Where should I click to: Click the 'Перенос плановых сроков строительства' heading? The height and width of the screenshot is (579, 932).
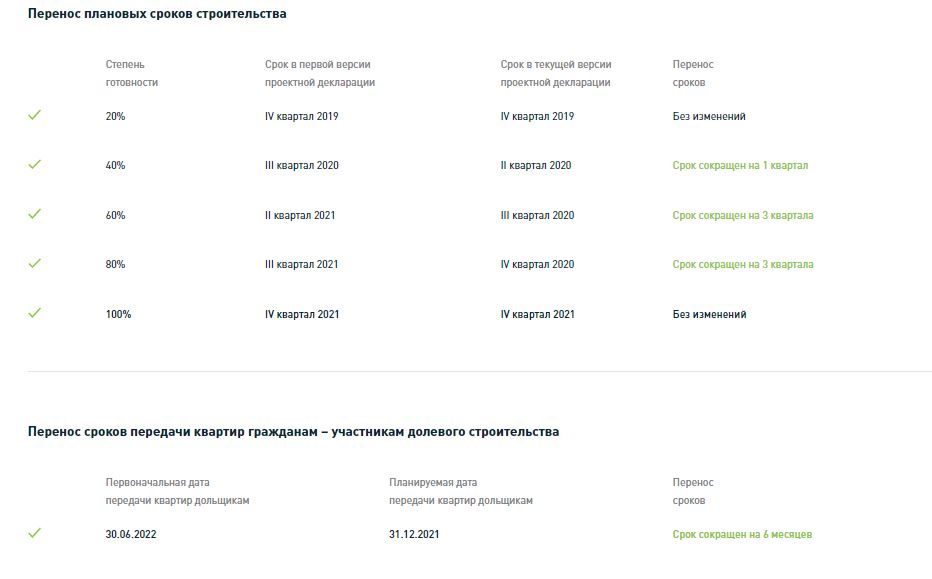pyautogui.click(x=157, y=14)
